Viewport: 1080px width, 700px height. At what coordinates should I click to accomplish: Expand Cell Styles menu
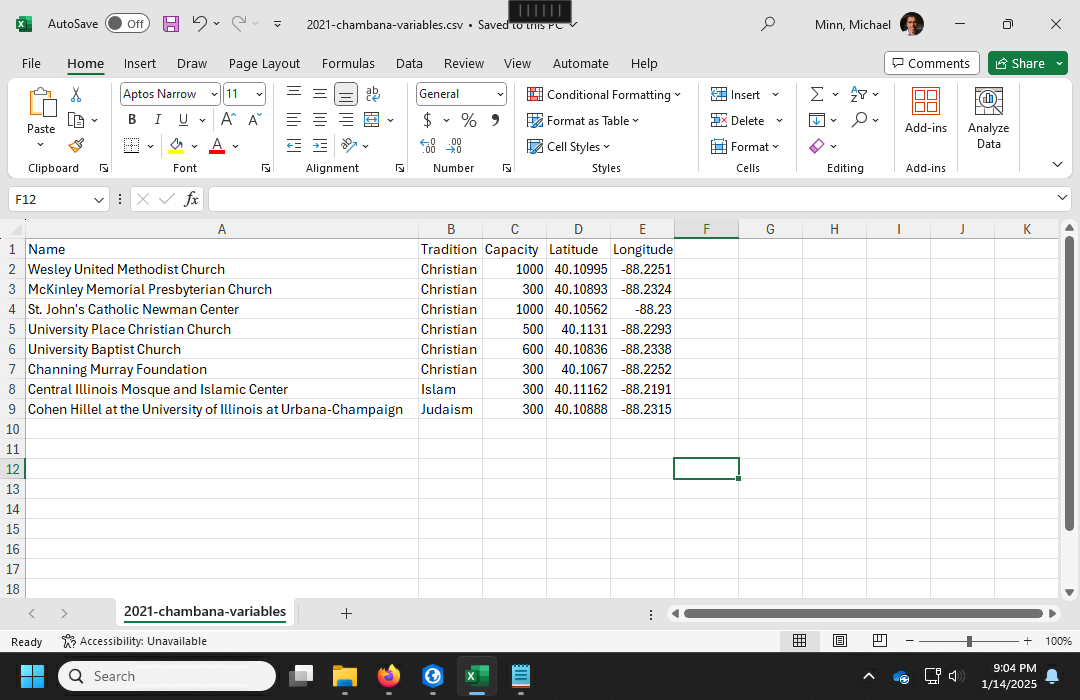click(x=569, y=146)
